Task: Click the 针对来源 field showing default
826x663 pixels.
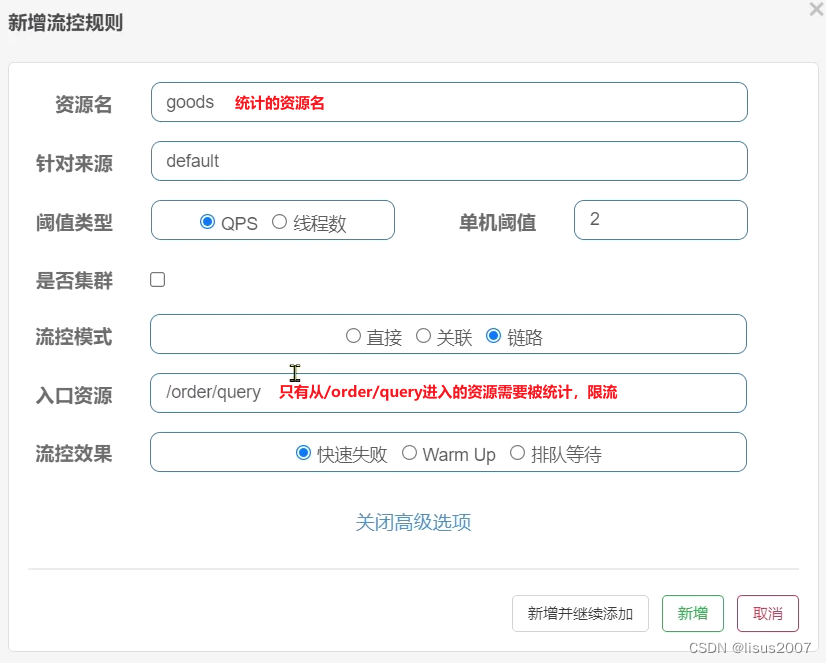Action: [448, 161]
